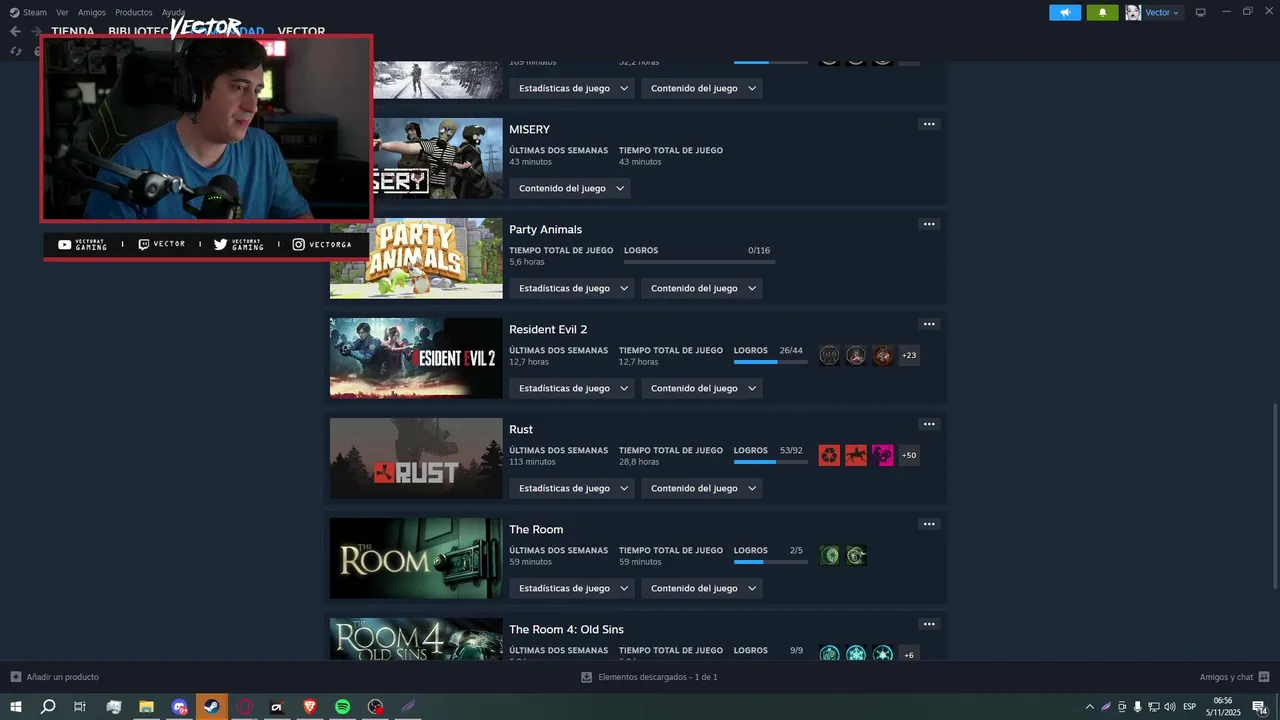Click the second The Room achievement icon
This screenshot has height=720, width=1280.
coord(856,555)
